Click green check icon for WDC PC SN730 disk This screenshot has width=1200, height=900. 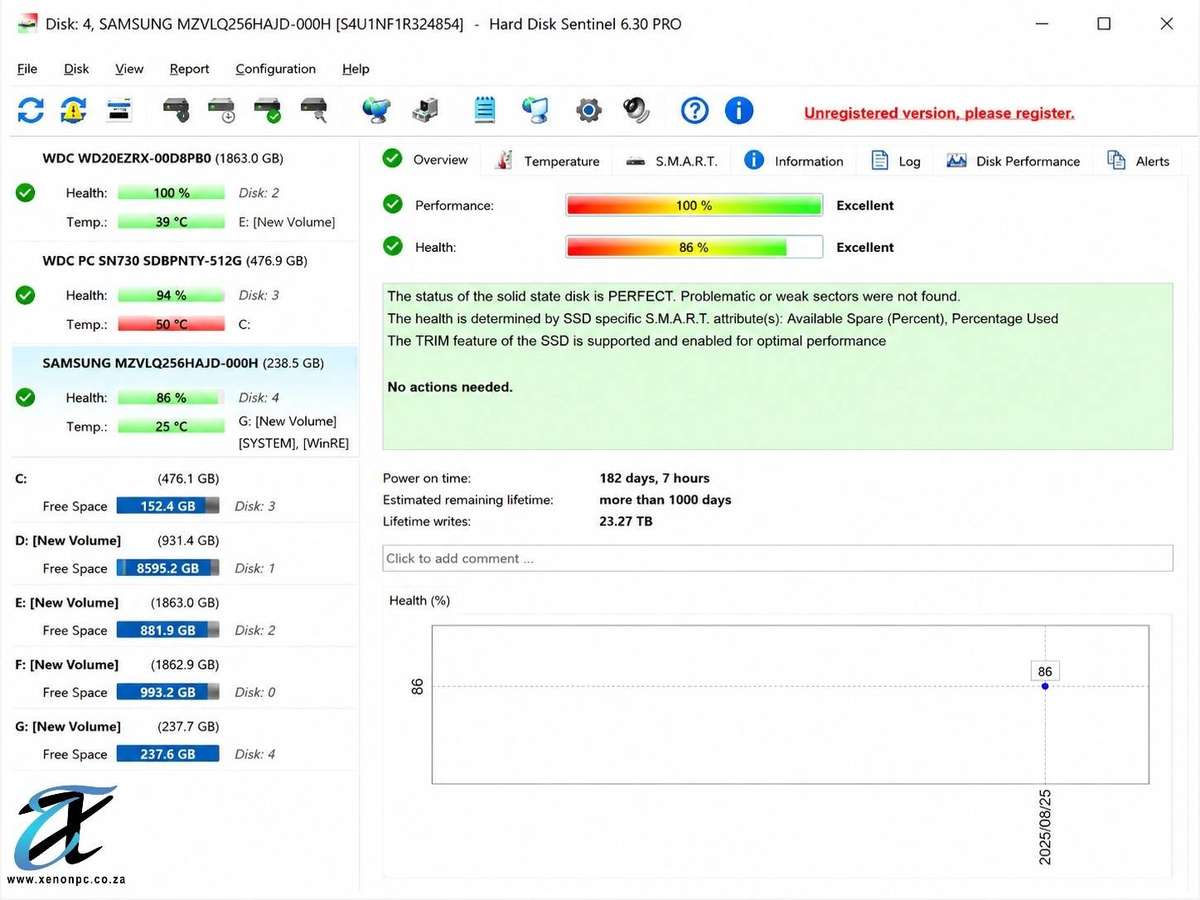pyautogui.click(x=26, y=295)
